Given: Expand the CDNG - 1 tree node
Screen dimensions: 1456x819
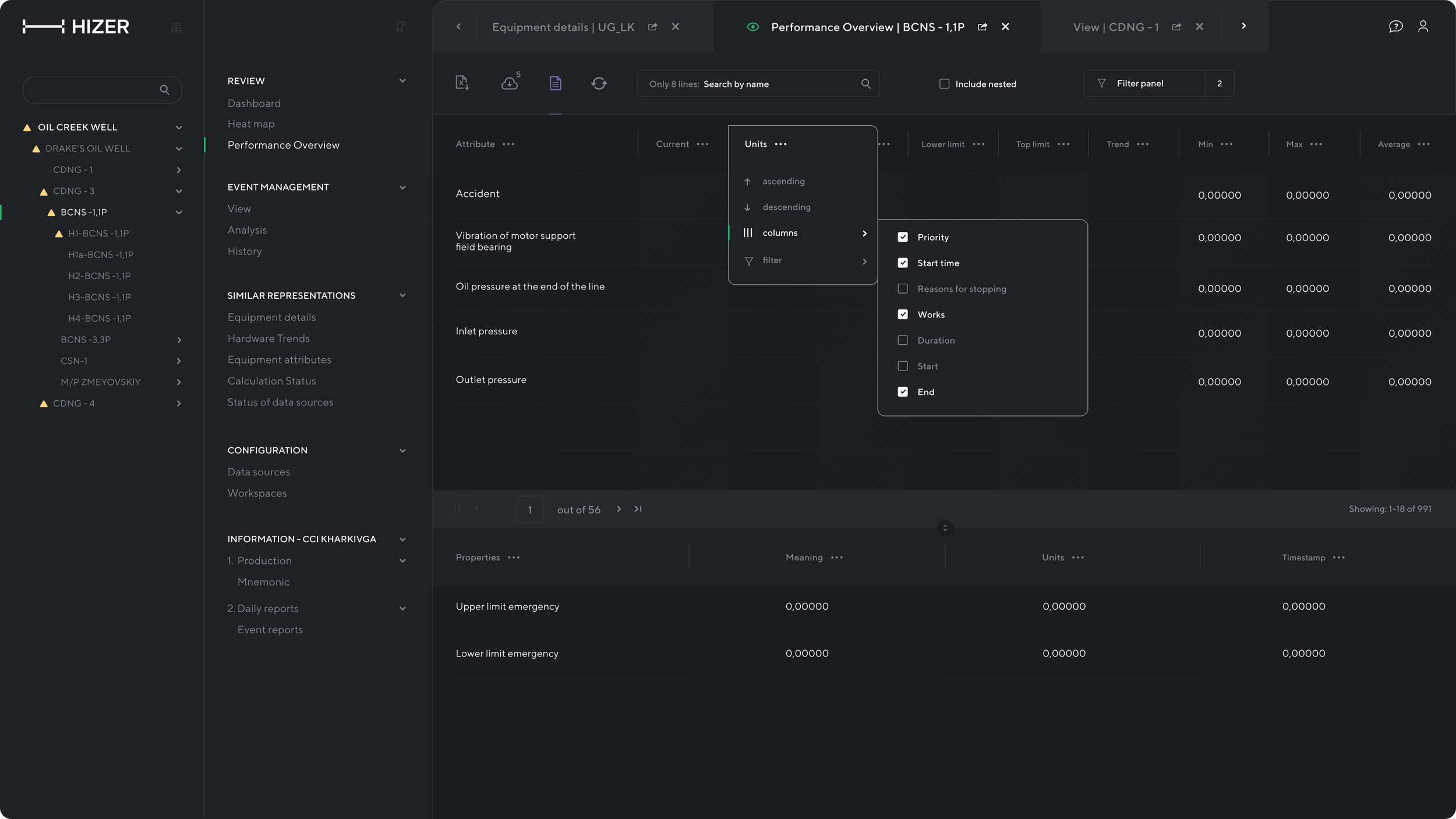Looking at the screenshot, I should click(179, 170).
